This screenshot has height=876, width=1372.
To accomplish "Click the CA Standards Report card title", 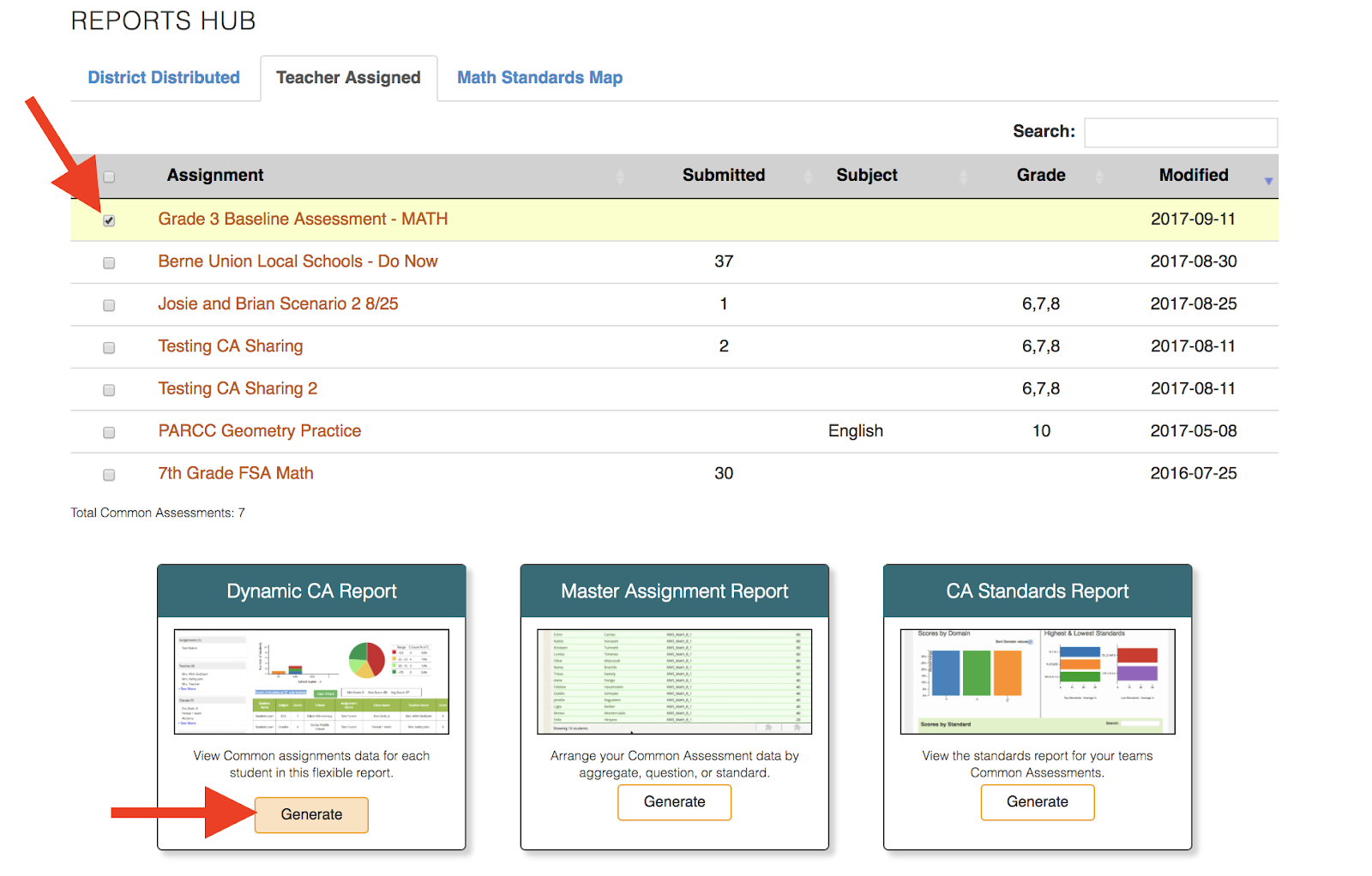I will click(1038, 591).
